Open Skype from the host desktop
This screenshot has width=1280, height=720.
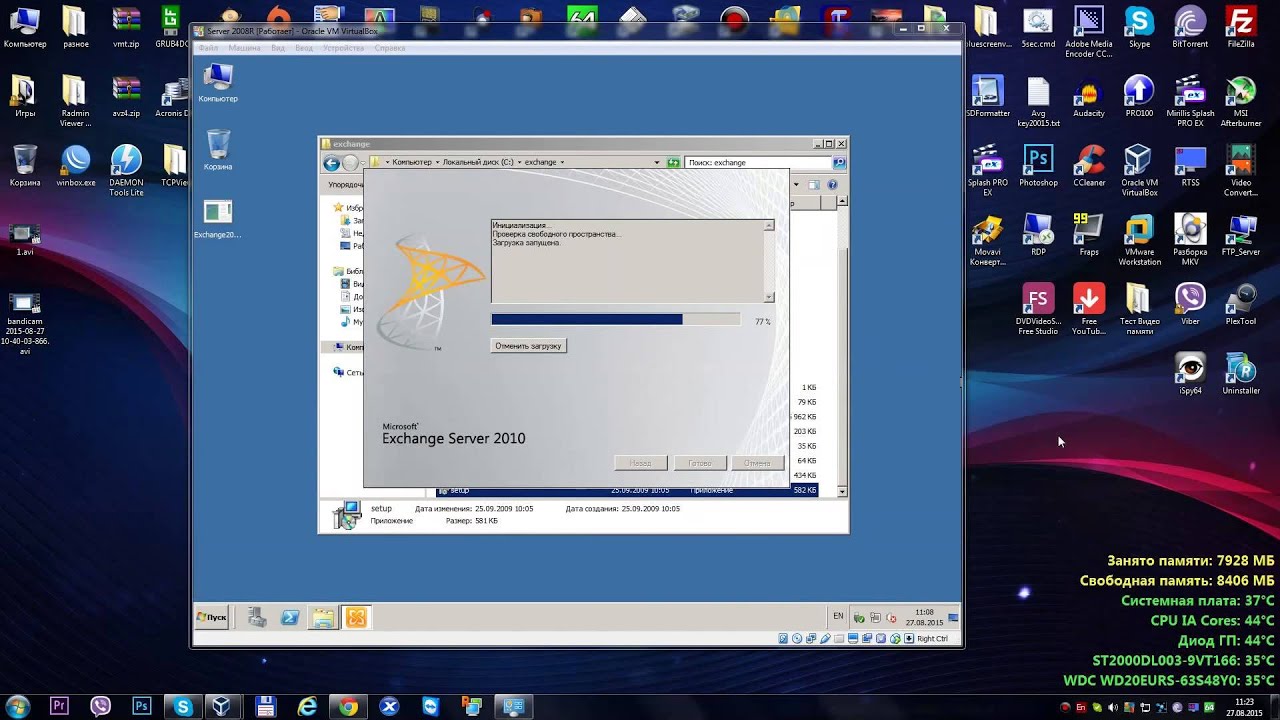pos(1139,27)
